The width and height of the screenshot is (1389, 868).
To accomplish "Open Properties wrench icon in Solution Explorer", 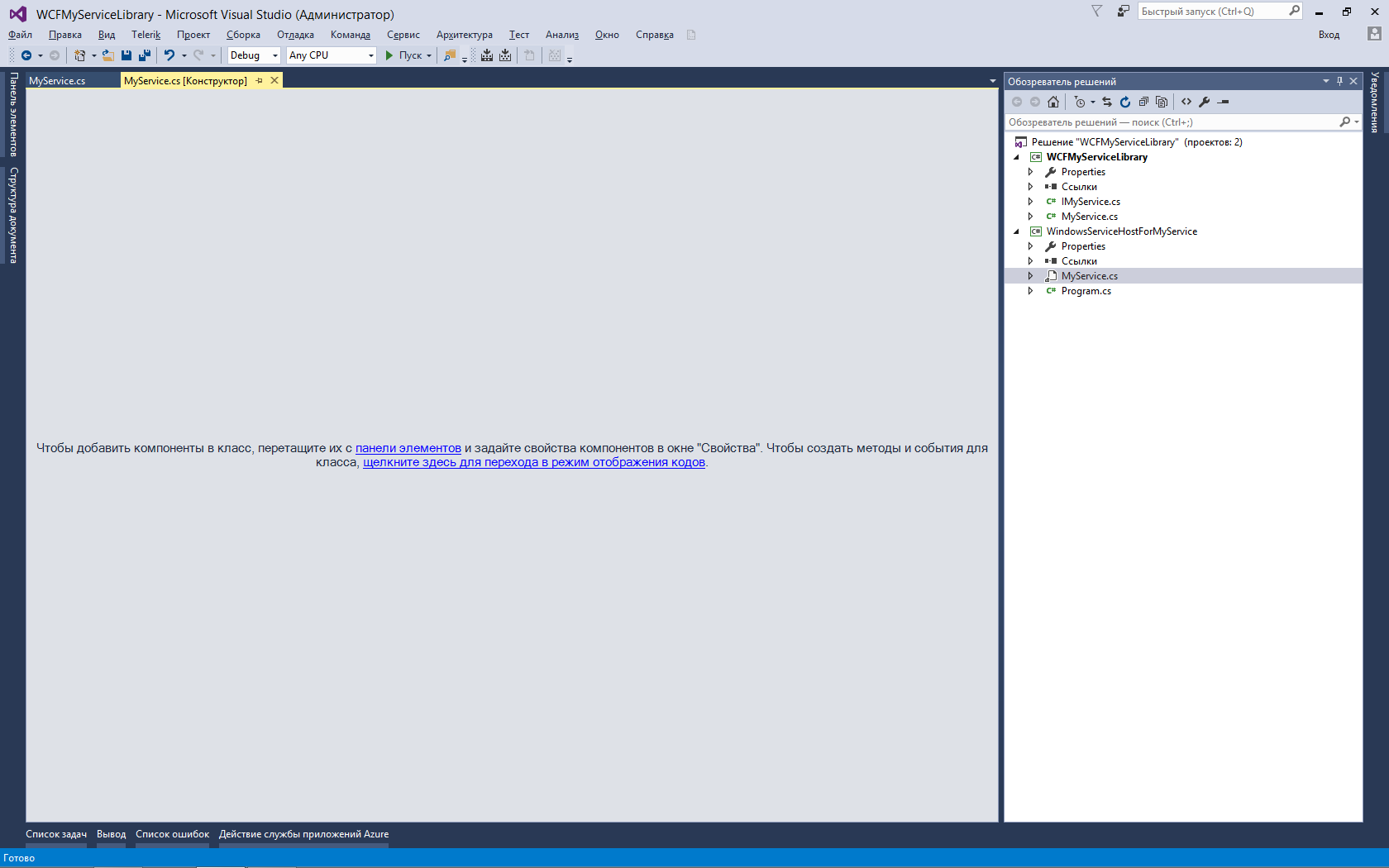I will (1205, 102).
